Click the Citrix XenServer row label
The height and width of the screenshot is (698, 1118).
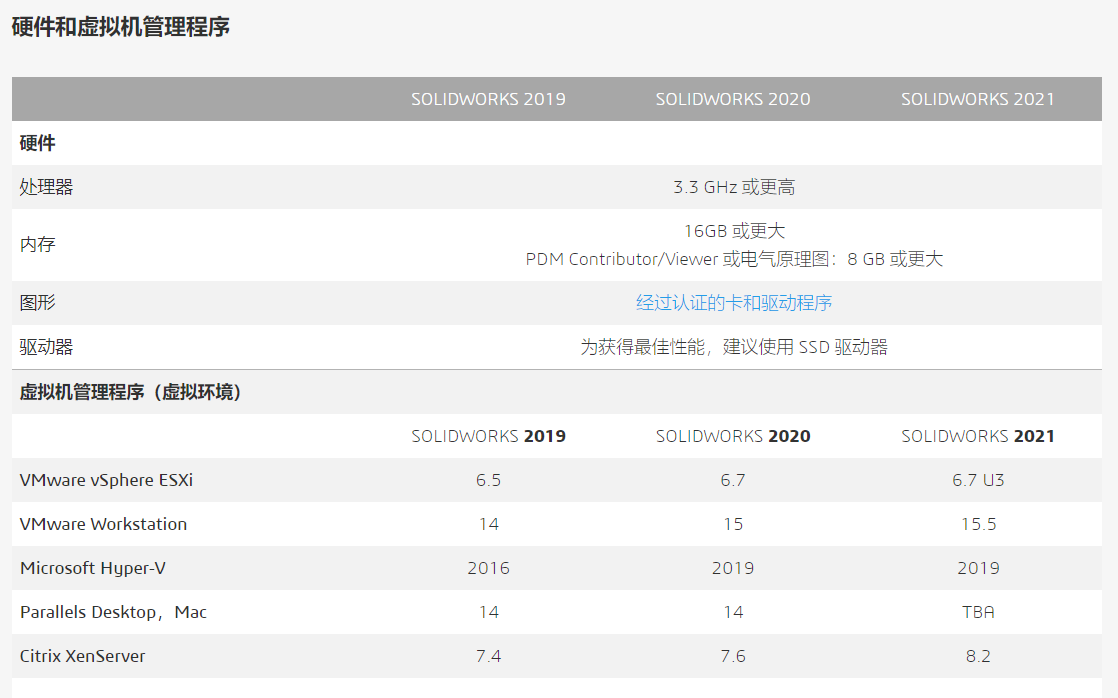point(82,656)
